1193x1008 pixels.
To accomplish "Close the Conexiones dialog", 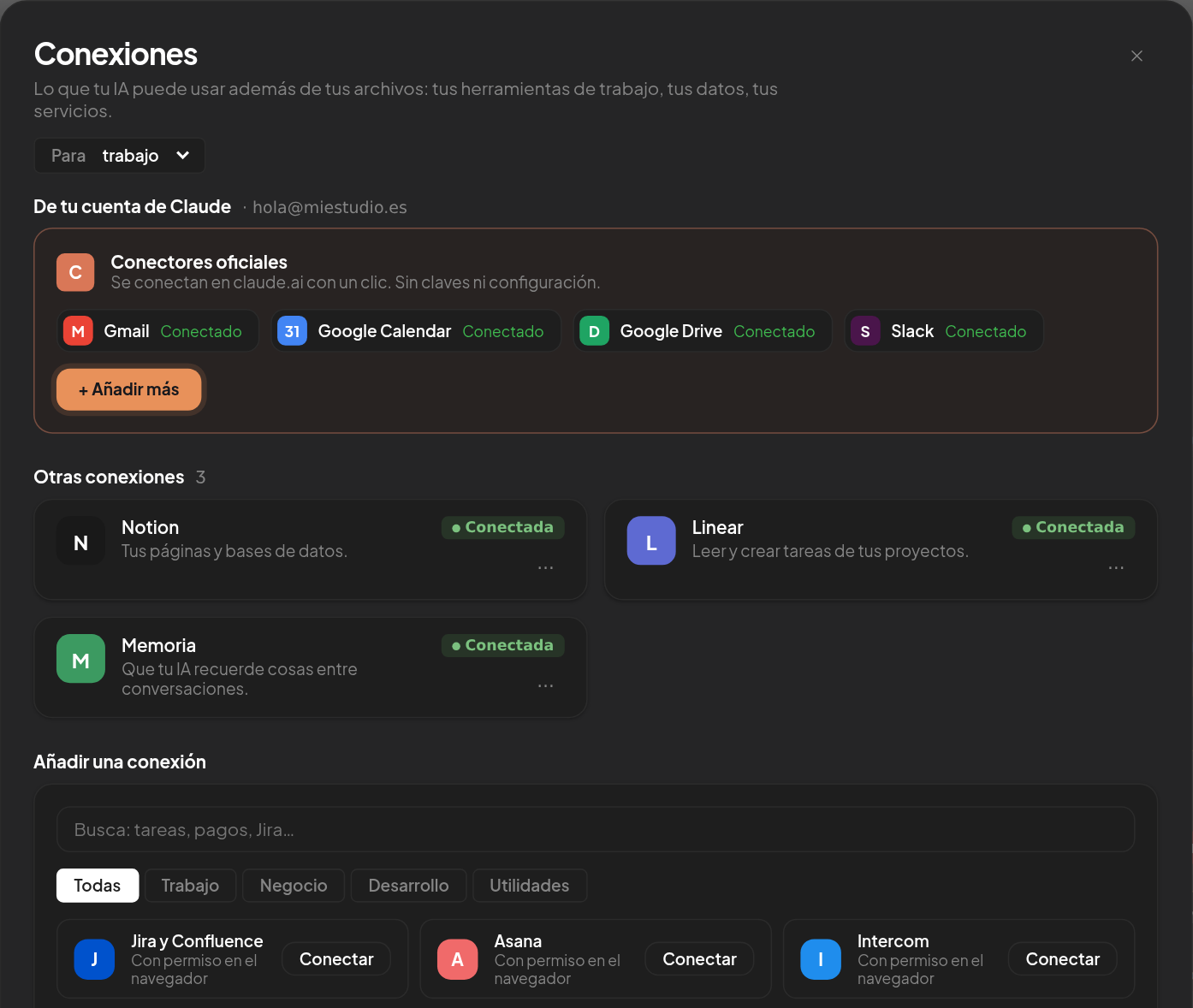I will pyautogui.click(x=1137, y=56).
